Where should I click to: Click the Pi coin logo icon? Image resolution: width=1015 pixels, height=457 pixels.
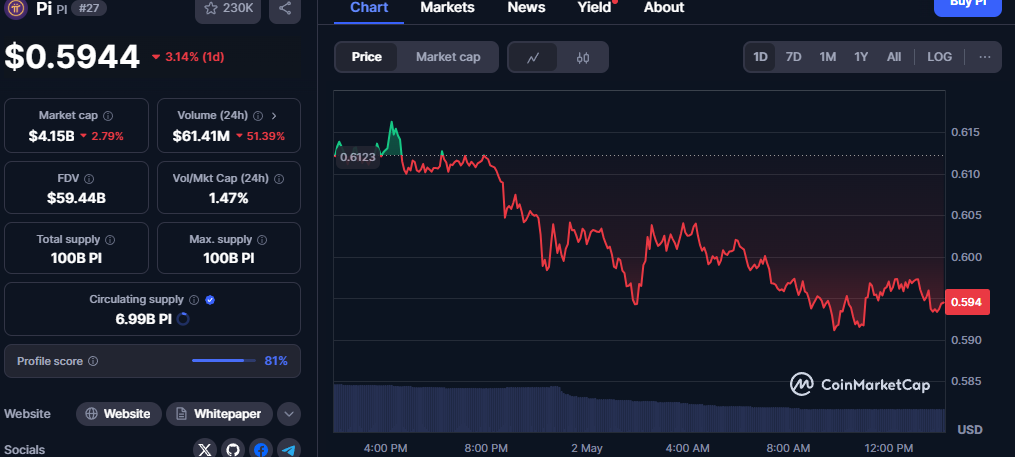click(16, 8)
